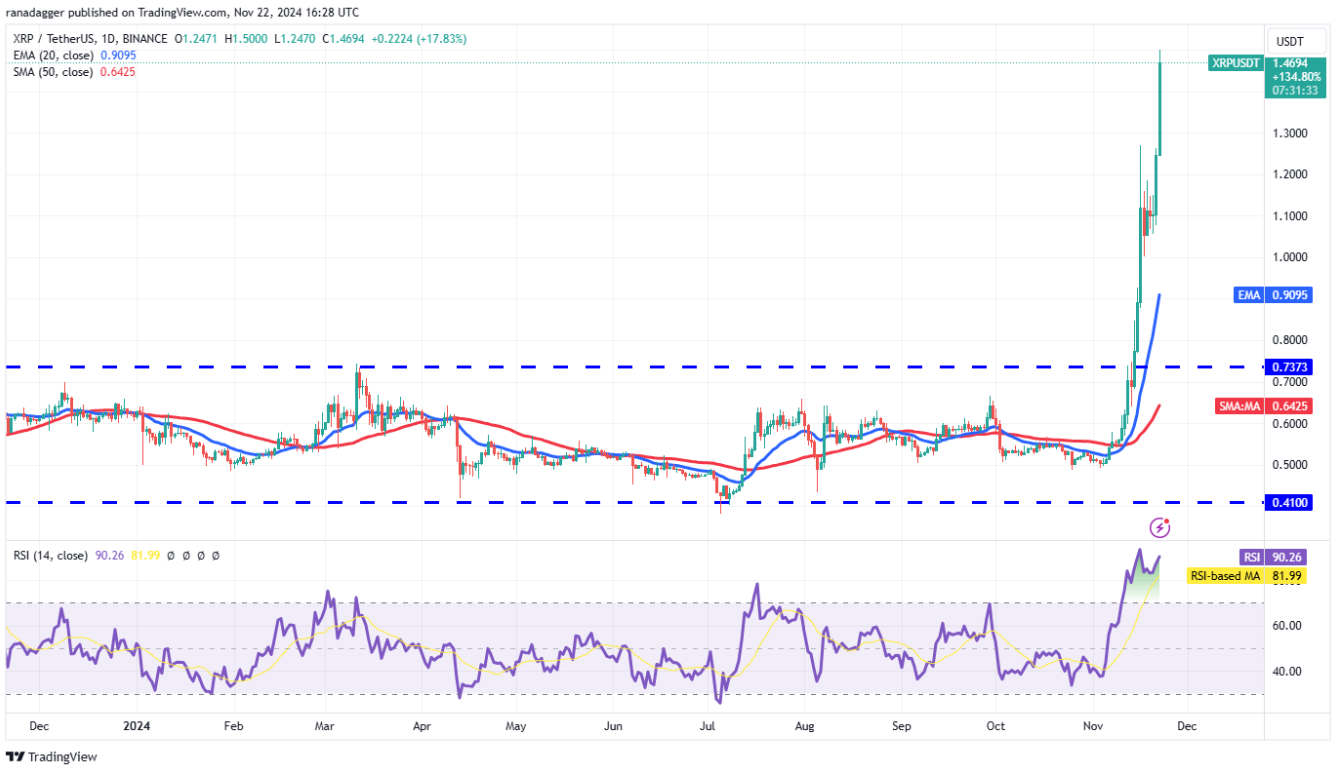
Task: Click the 0.6425 SMA axis value
Action: [1290, 406]
